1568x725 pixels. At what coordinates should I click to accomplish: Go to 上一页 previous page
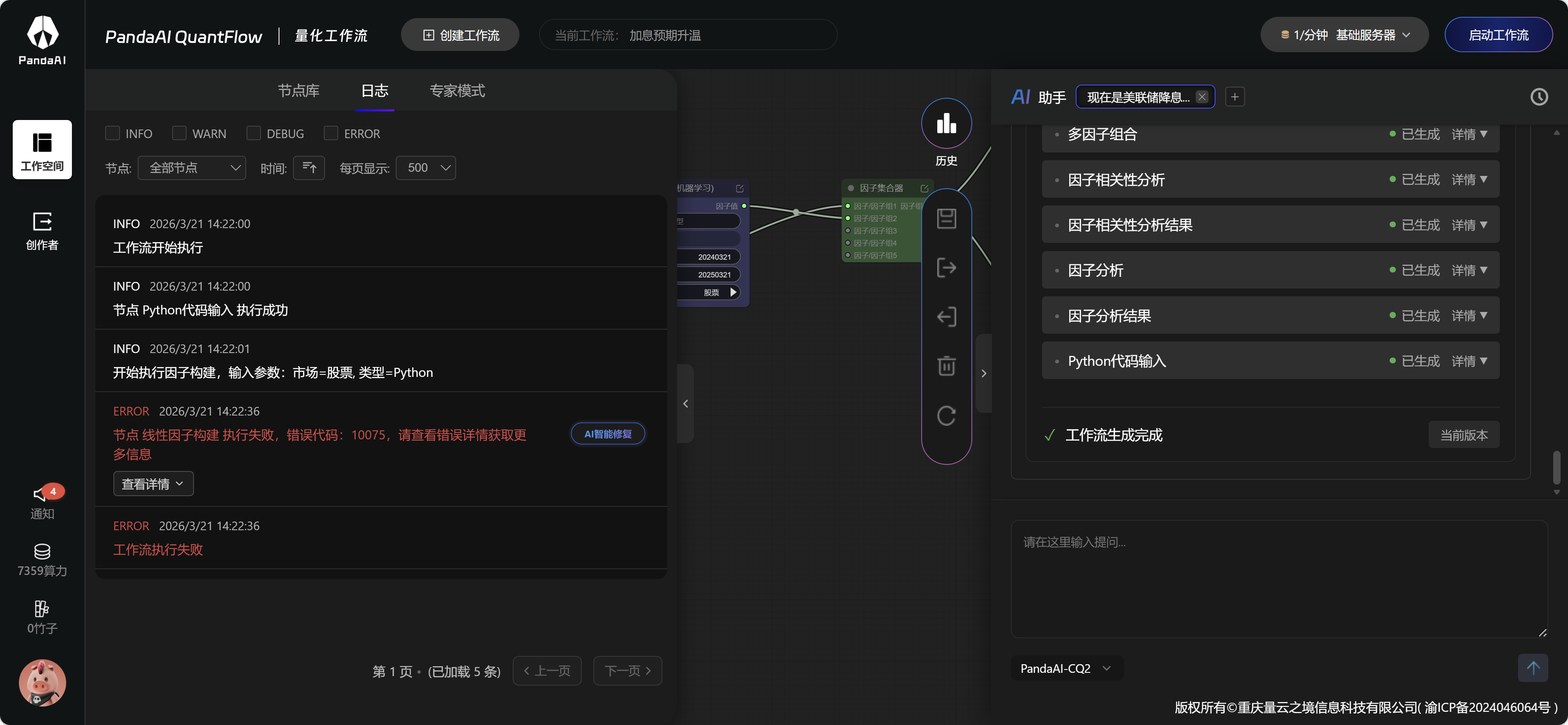(x=546, y=671)
